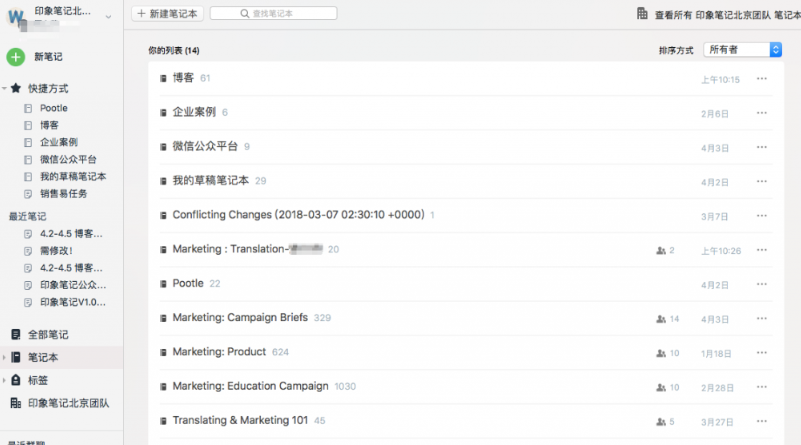Open 我的草稿笔记本 shortcut in the sidebar

click(x=73, y=176)
